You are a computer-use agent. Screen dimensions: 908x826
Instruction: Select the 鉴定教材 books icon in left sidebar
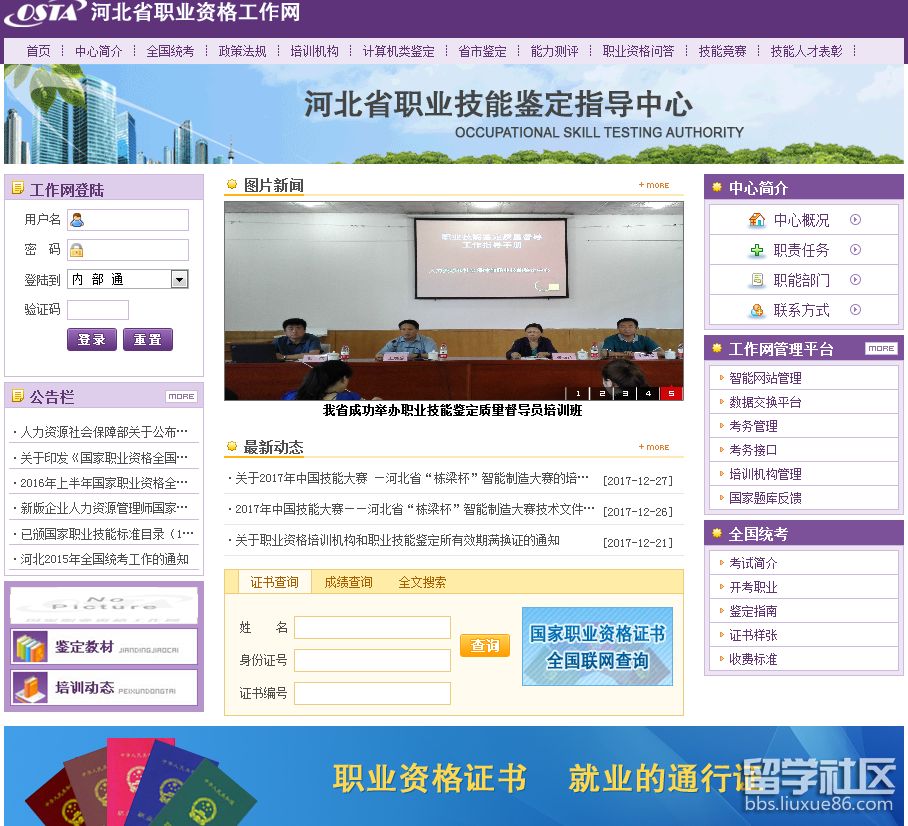pyautogui.click(x=30, y=646)
